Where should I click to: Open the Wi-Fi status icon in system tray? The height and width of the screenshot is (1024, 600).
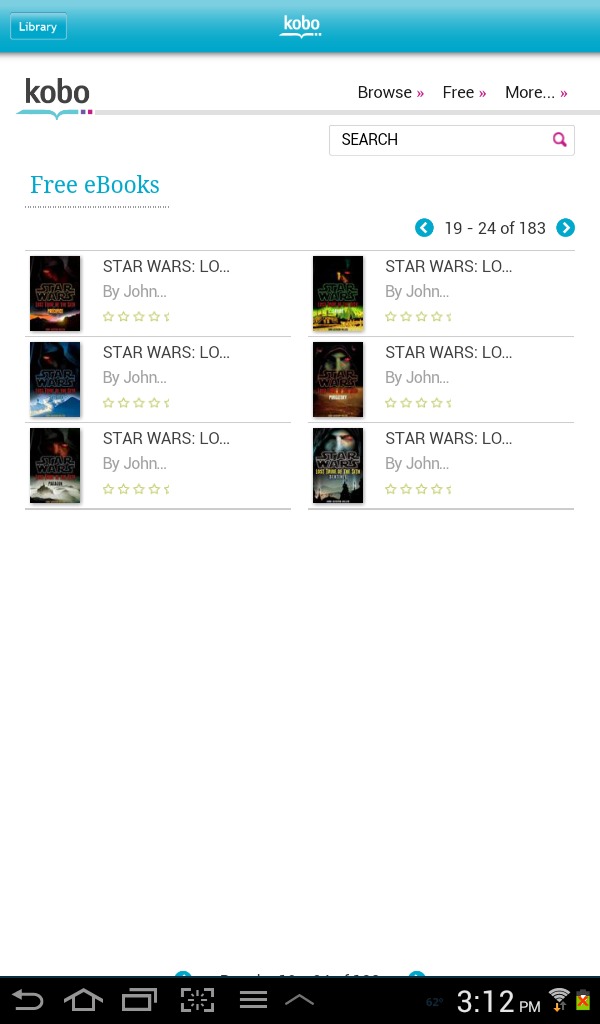tap(558, 999)
